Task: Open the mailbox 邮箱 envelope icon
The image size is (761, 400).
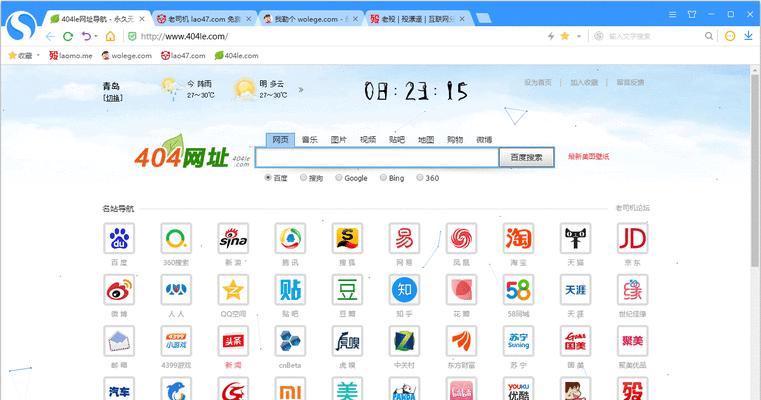Action: pos(119,341)
